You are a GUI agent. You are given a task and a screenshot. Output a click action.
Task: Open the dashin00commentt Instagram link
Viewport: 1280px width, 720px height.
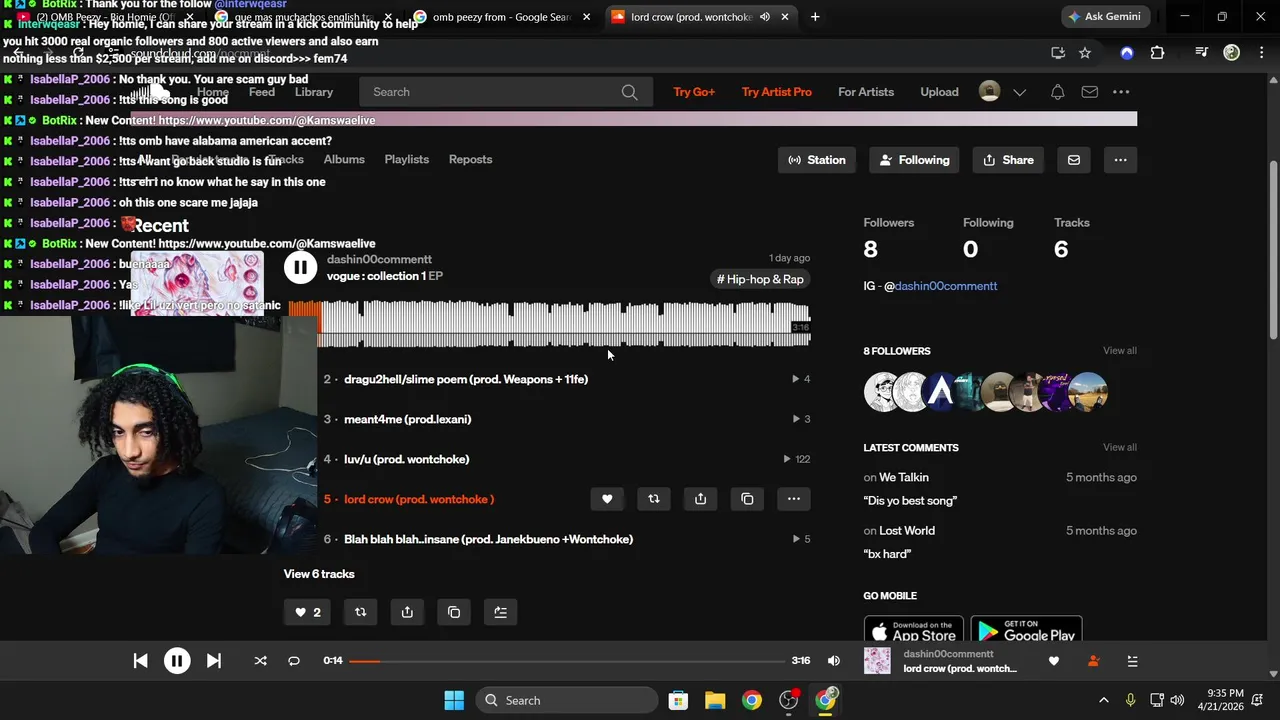point(946,286)
